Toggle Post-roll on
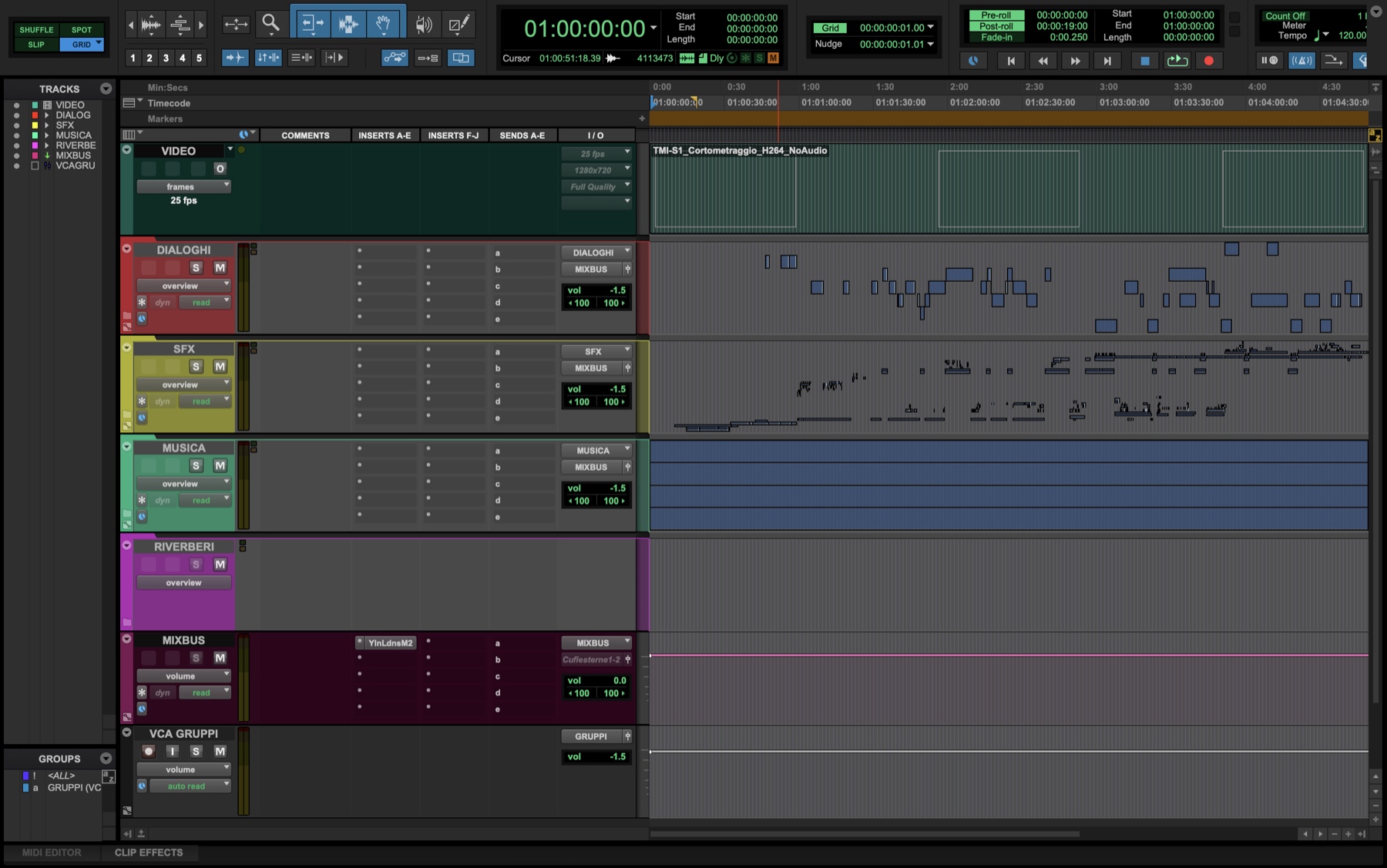This screenshot has width=1387, height=868. click(x=996, y=25)
